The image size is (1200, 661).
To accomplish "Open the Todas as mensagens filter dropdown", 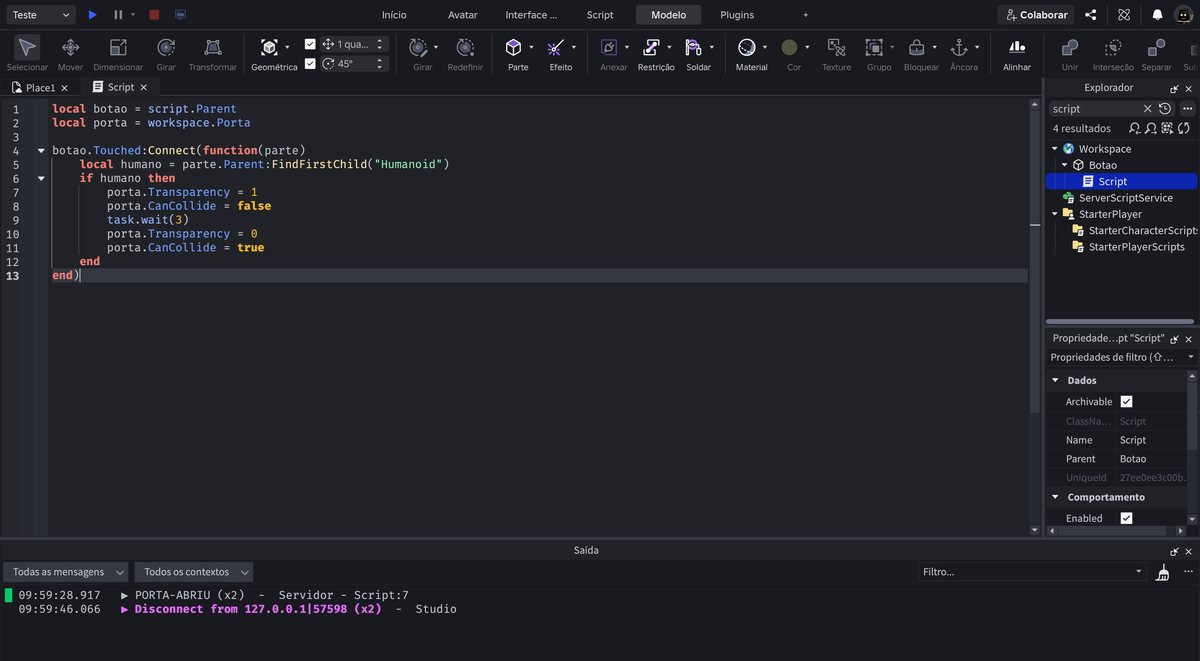I will click(66, 572).
